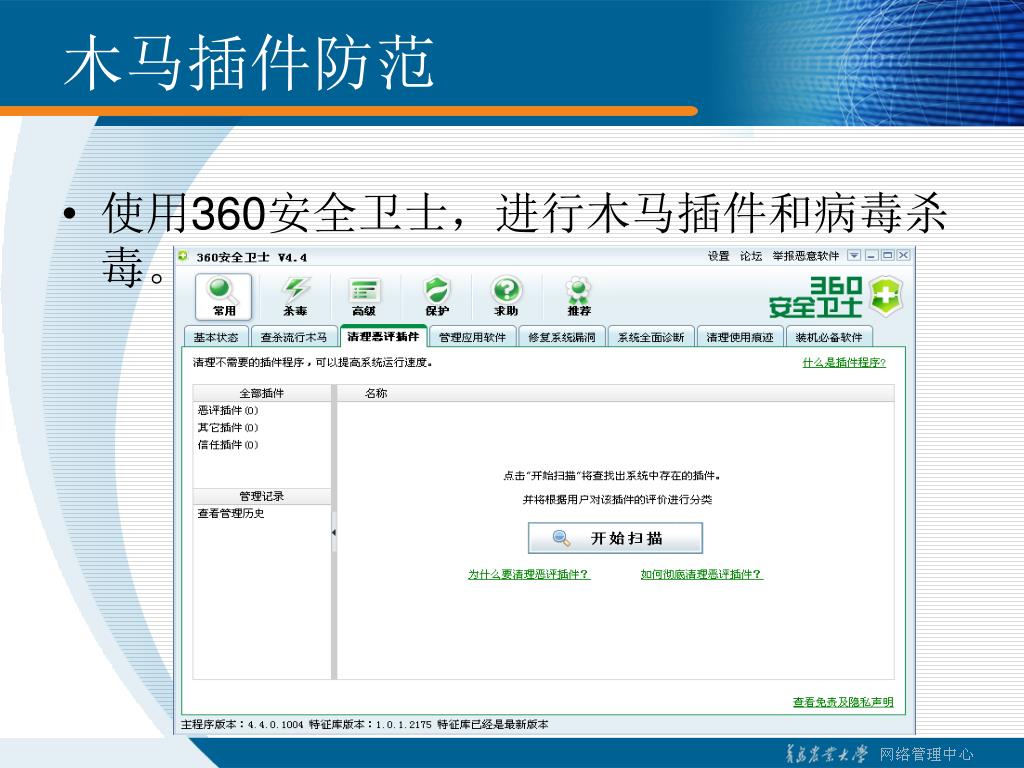Open 查看管理历史 record entry

pyautogui.click(x=231, y=513)
